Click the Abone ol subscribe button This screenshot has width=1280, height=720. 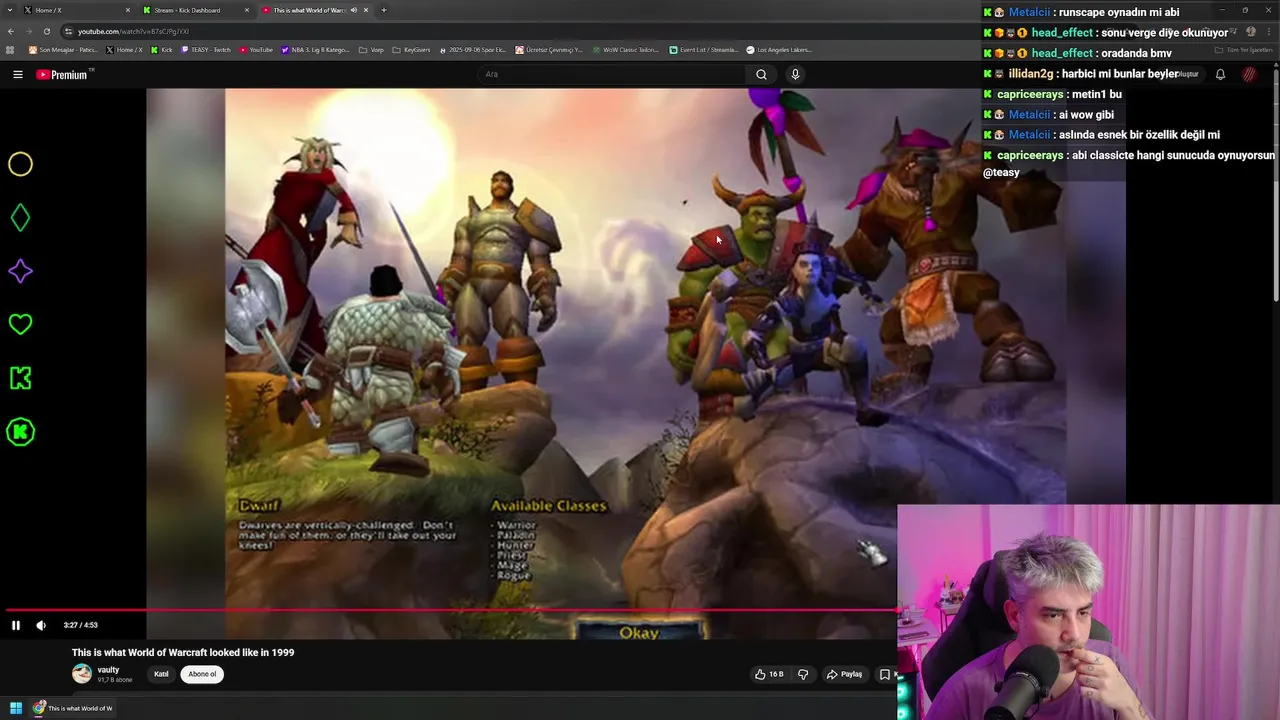(x=202, y=674)
